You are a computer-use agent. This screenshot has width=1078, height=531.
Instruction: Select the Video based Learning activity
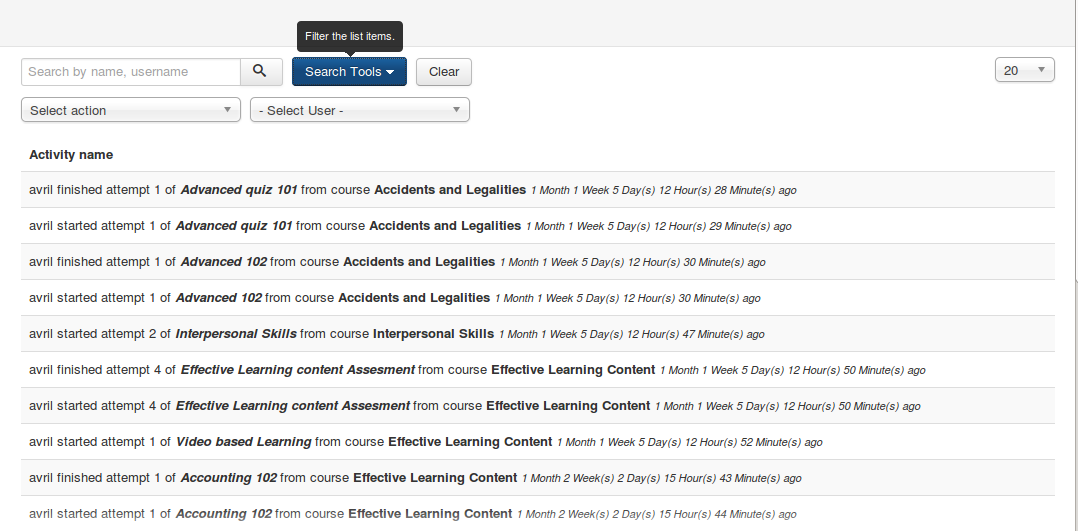pyautogui.click(x=243, y=442)
